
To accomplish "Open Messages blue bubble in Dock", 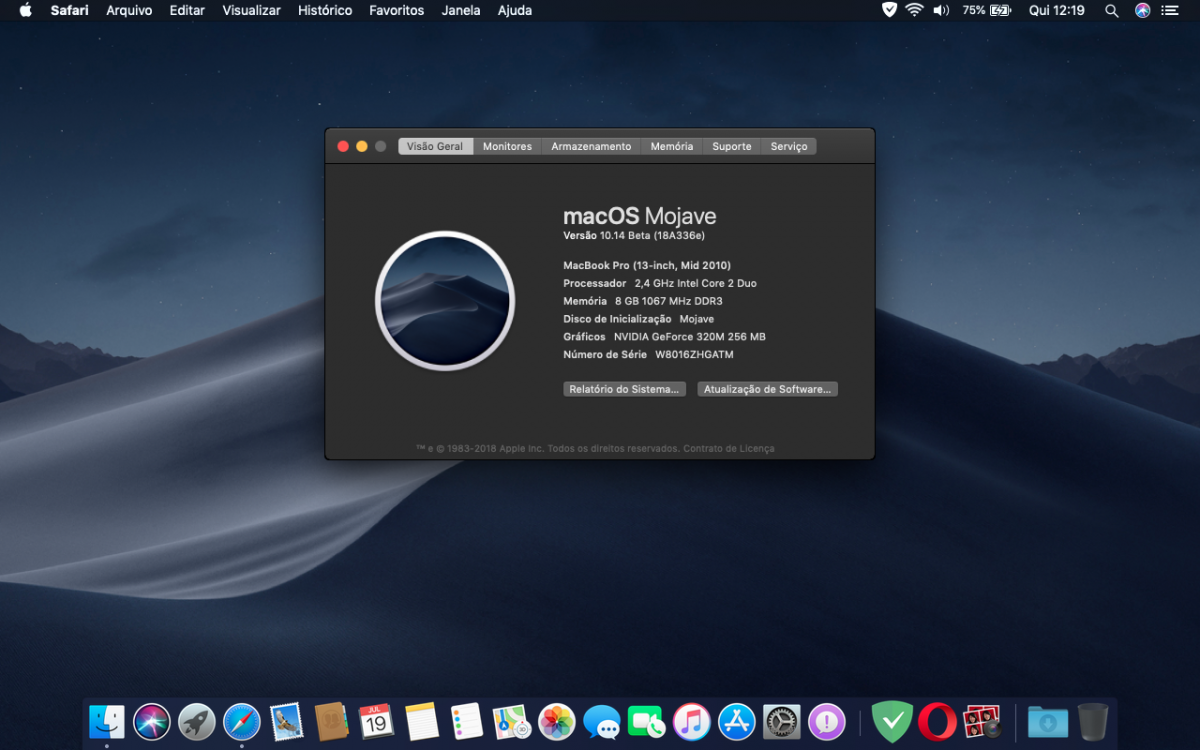I will coord(602,721).
